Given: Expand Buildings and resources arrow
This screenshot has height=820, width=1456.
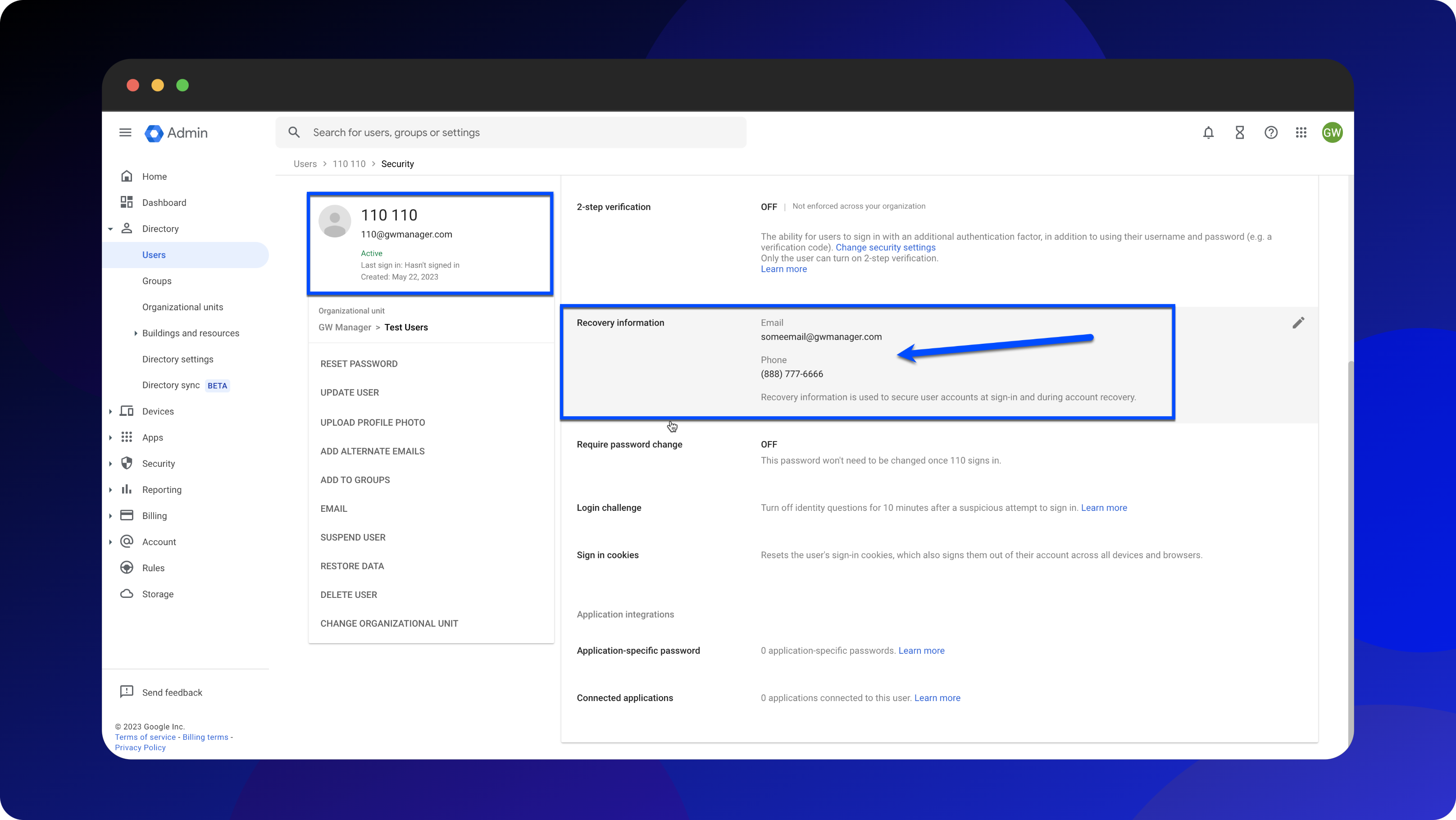Looking at the screenshot, I should tap(136, 333).
